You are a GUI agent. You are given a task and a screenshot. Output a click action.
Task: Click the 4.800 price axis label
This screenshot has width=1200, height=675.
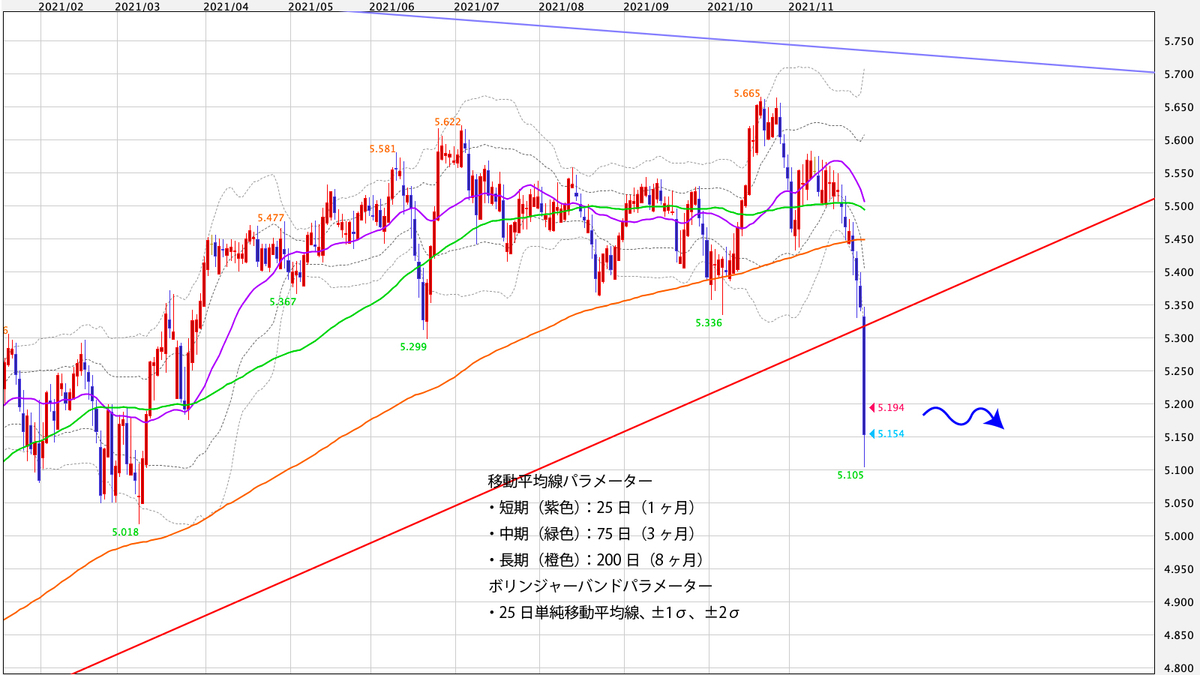(1179, 667)
